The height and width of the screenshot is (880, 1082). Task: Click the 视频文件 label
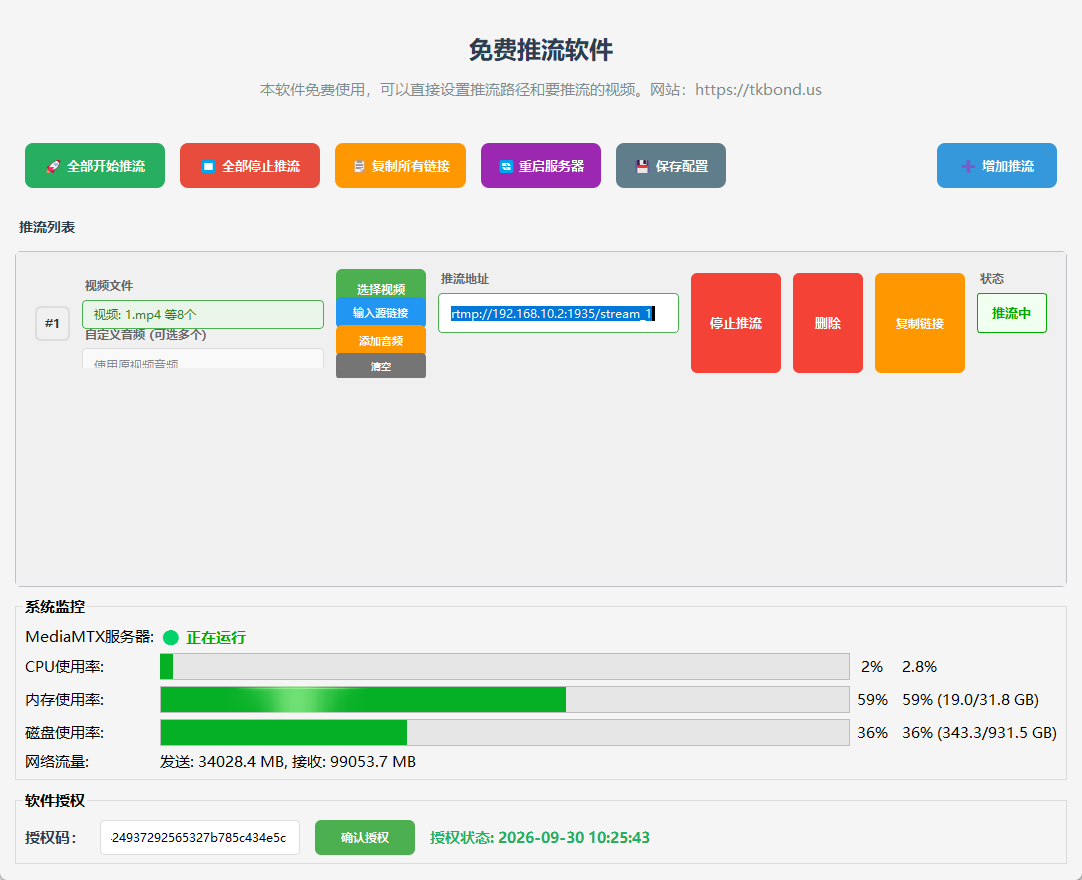click(109, 286)
